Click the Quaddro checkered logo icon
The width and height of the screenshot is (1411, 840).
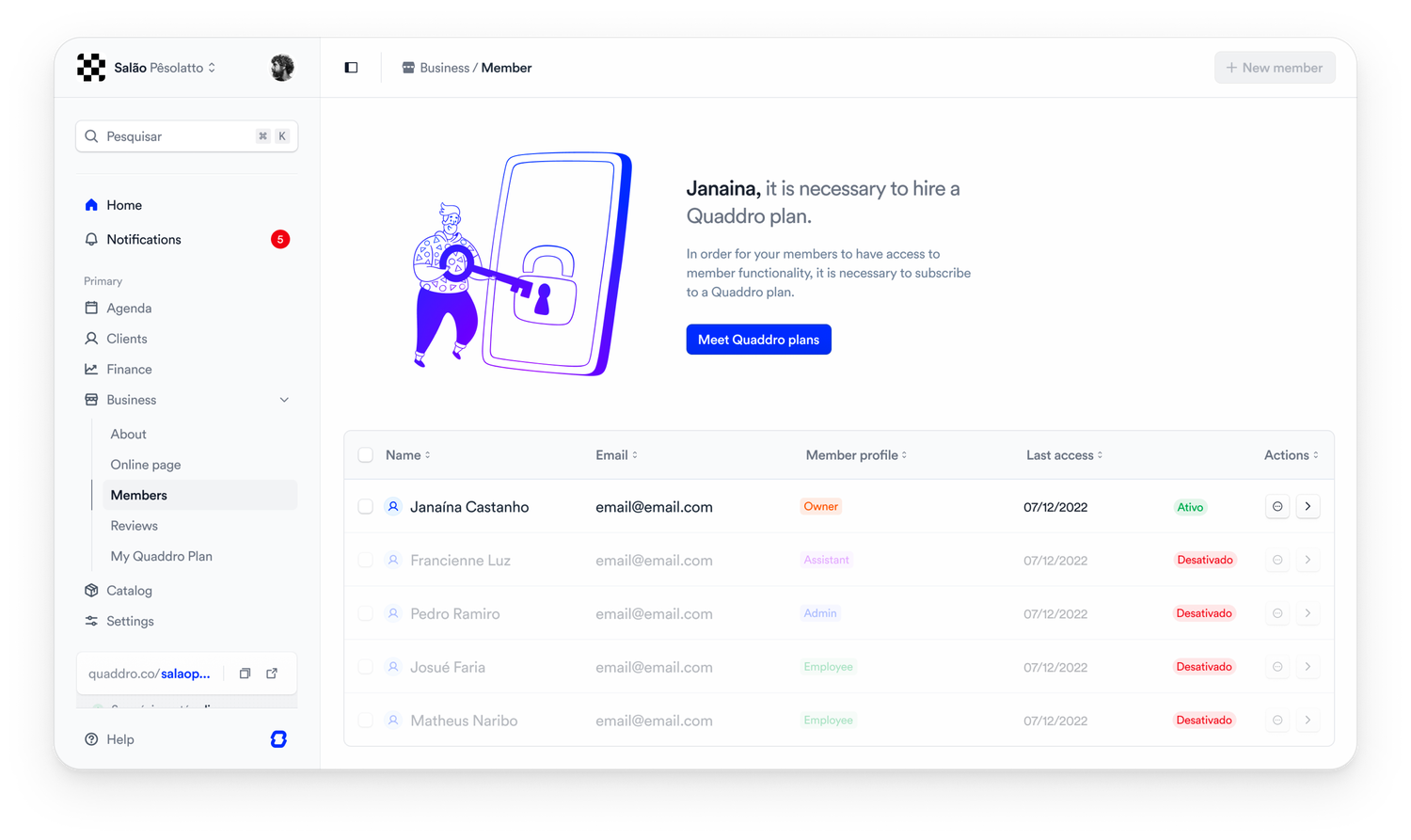(x=91, y=68)
